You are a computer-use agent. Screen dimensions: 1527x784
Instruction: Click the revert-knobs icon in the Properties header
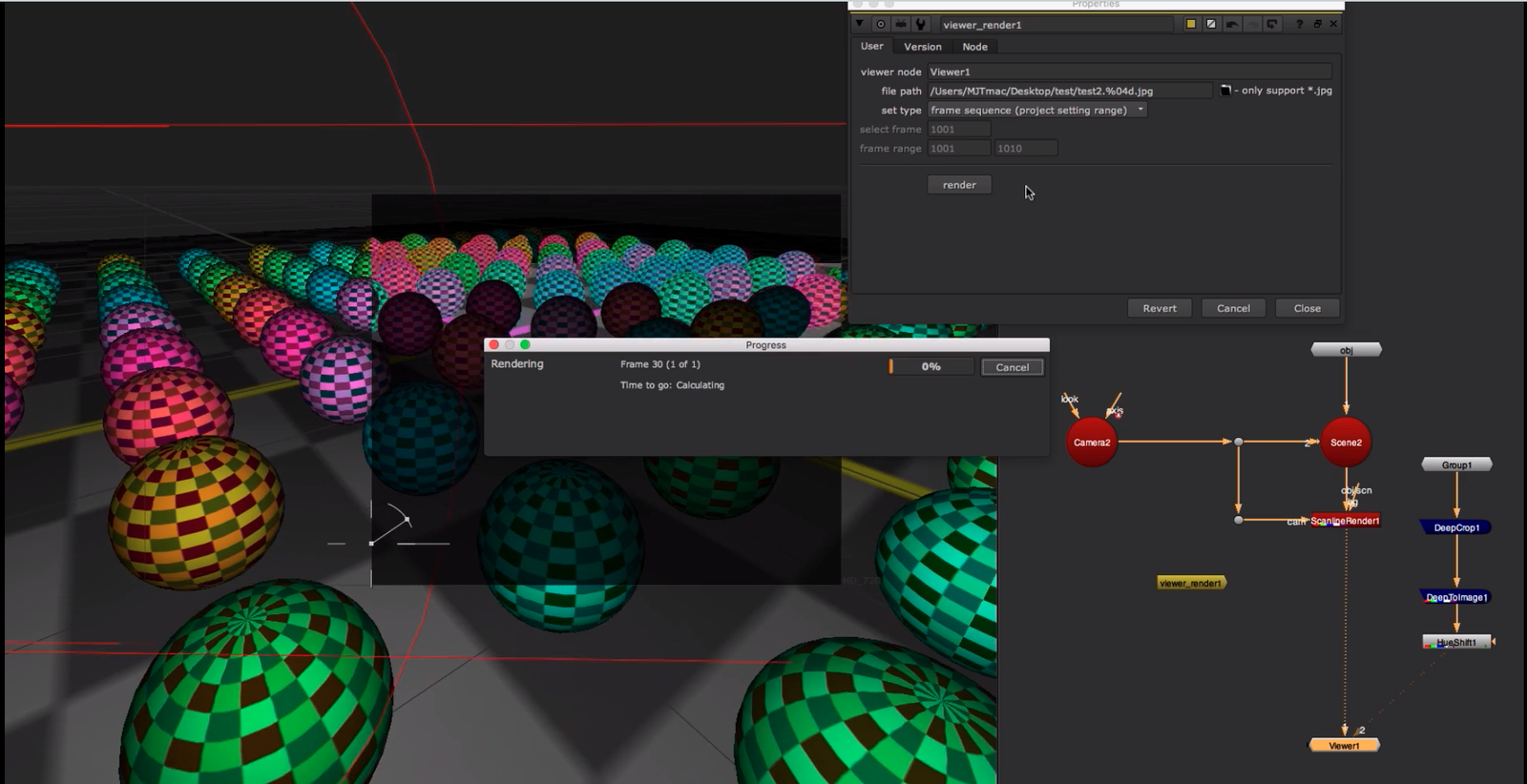[x=1272, y=24]
